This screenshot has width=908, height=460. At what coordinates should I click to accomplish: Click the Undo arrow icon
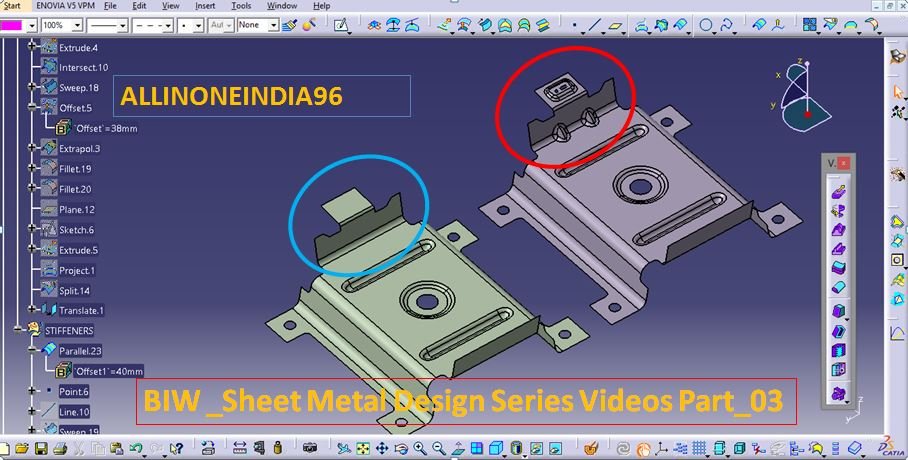(x=136, y=448)
